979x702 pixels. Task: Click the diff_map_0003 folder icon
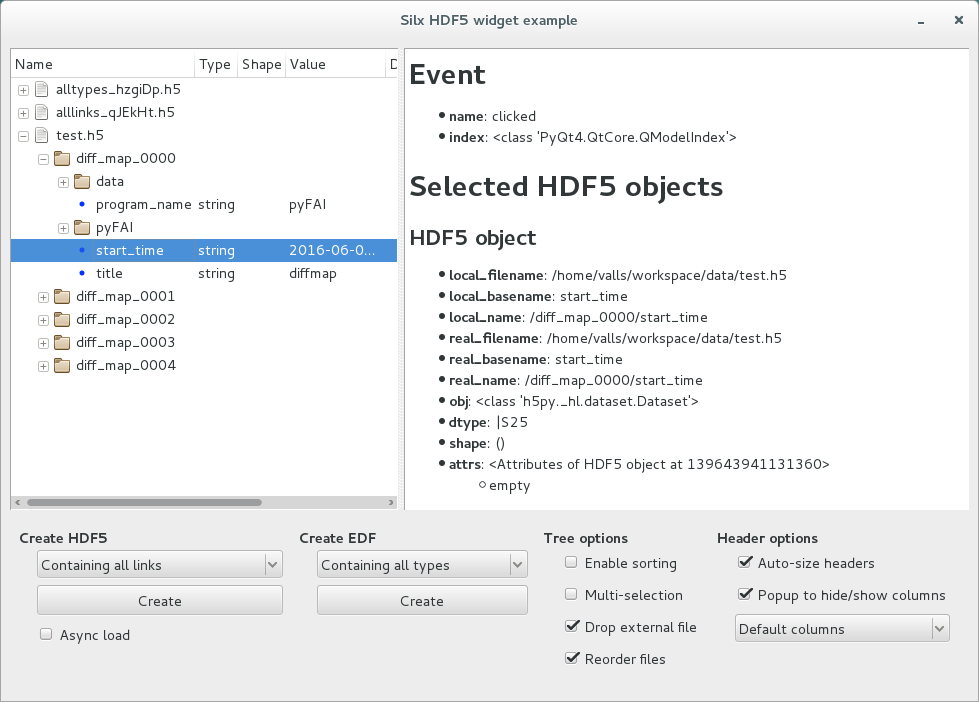[62, 343]
